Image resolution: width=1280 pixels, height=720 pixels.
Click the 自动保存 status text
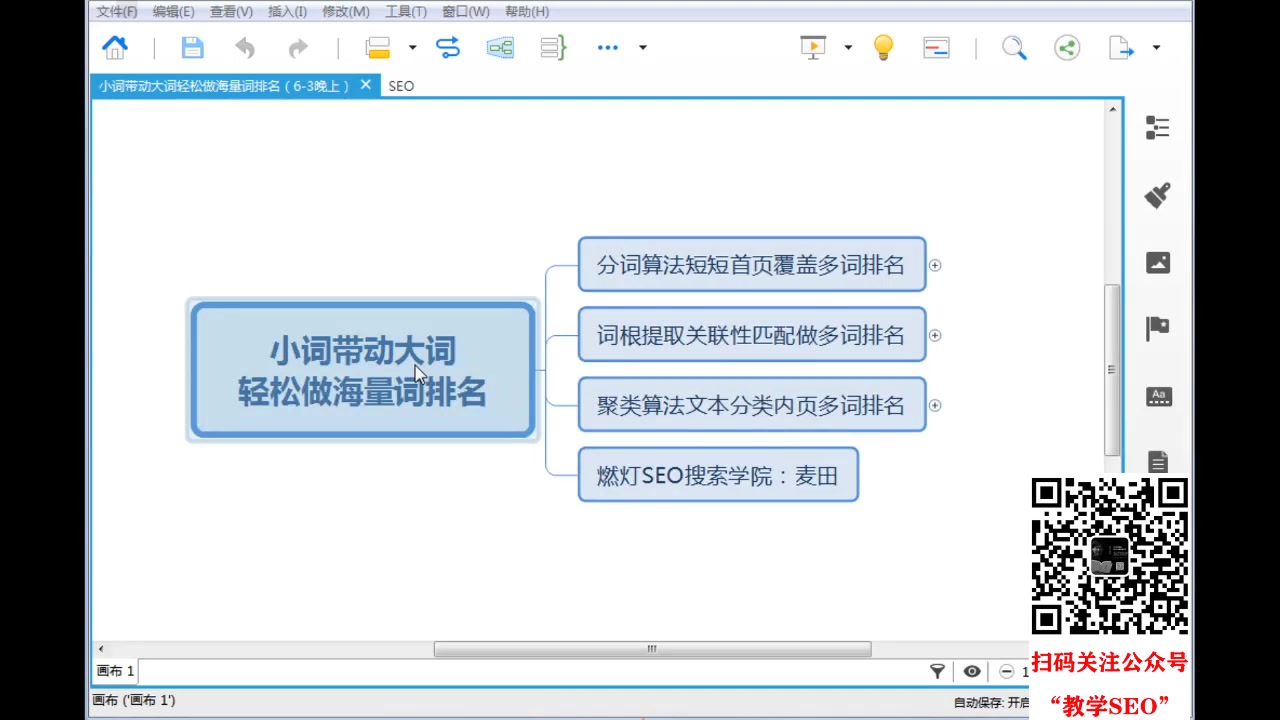click(x=991, y=703)
